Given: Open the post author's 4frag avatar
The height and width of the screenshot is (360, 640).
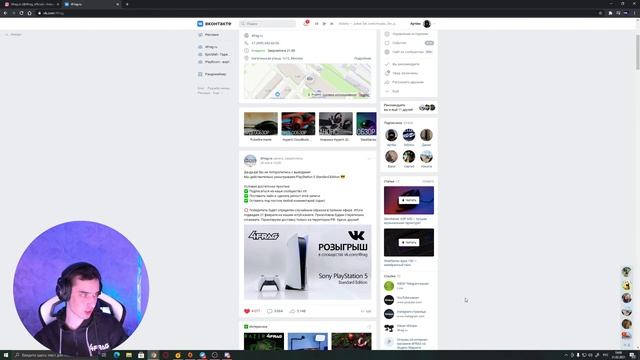Looking at the screenshot, I should [x=250, y=160].
